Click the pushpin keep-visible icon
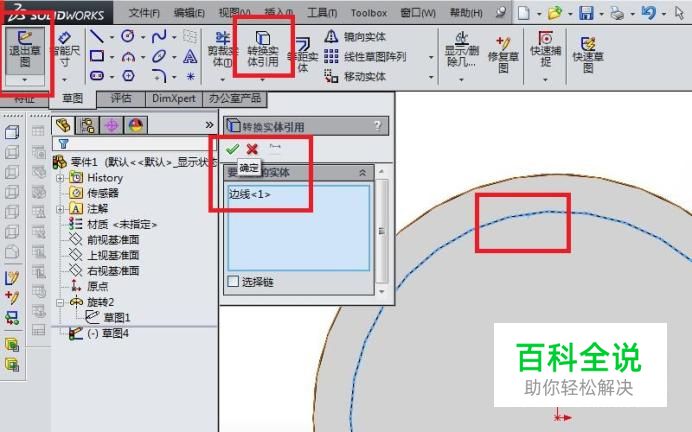The image size is (692, 432). click(x=275, y=147)
